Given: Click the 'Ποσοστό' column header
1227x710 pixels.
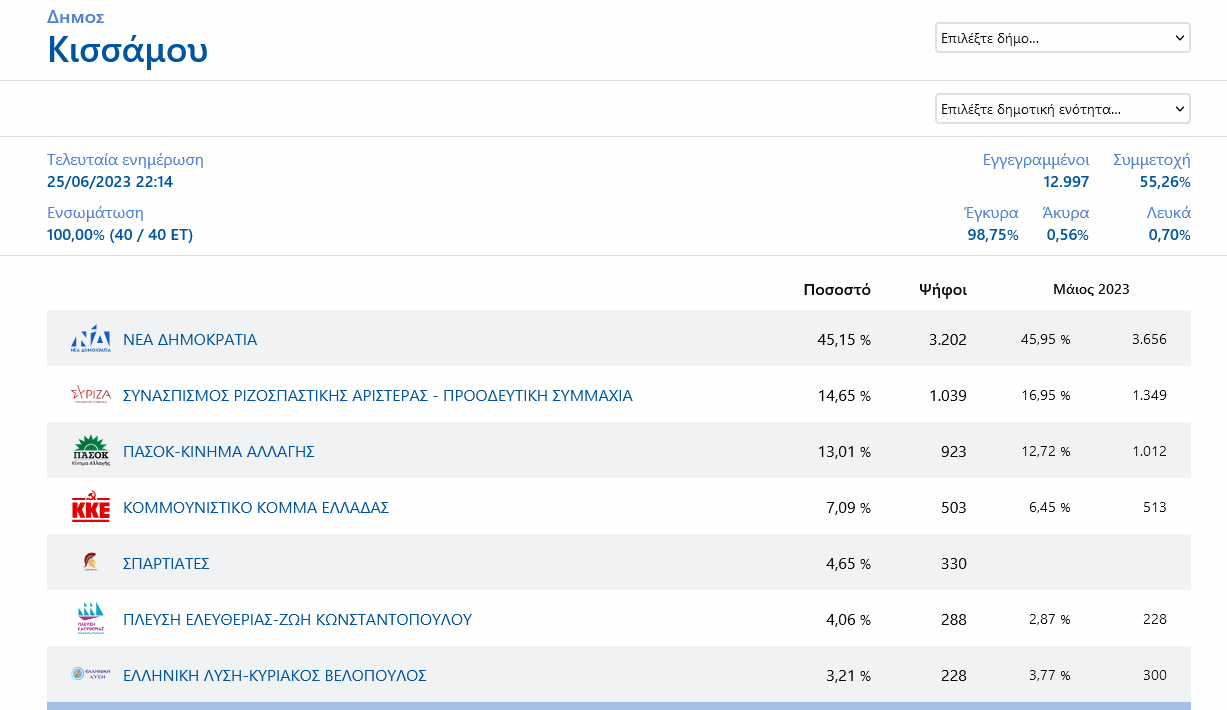Looking at the screenshot, I should [x=837, y=290].
